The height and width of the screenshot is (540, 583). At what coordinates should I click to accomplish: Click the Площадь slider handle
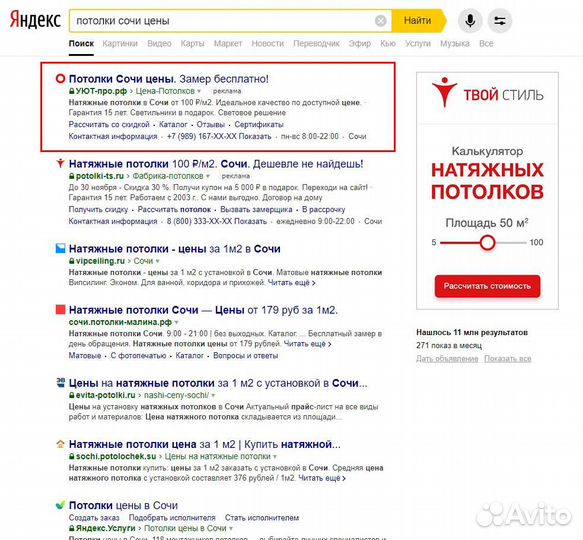(487, 243)
